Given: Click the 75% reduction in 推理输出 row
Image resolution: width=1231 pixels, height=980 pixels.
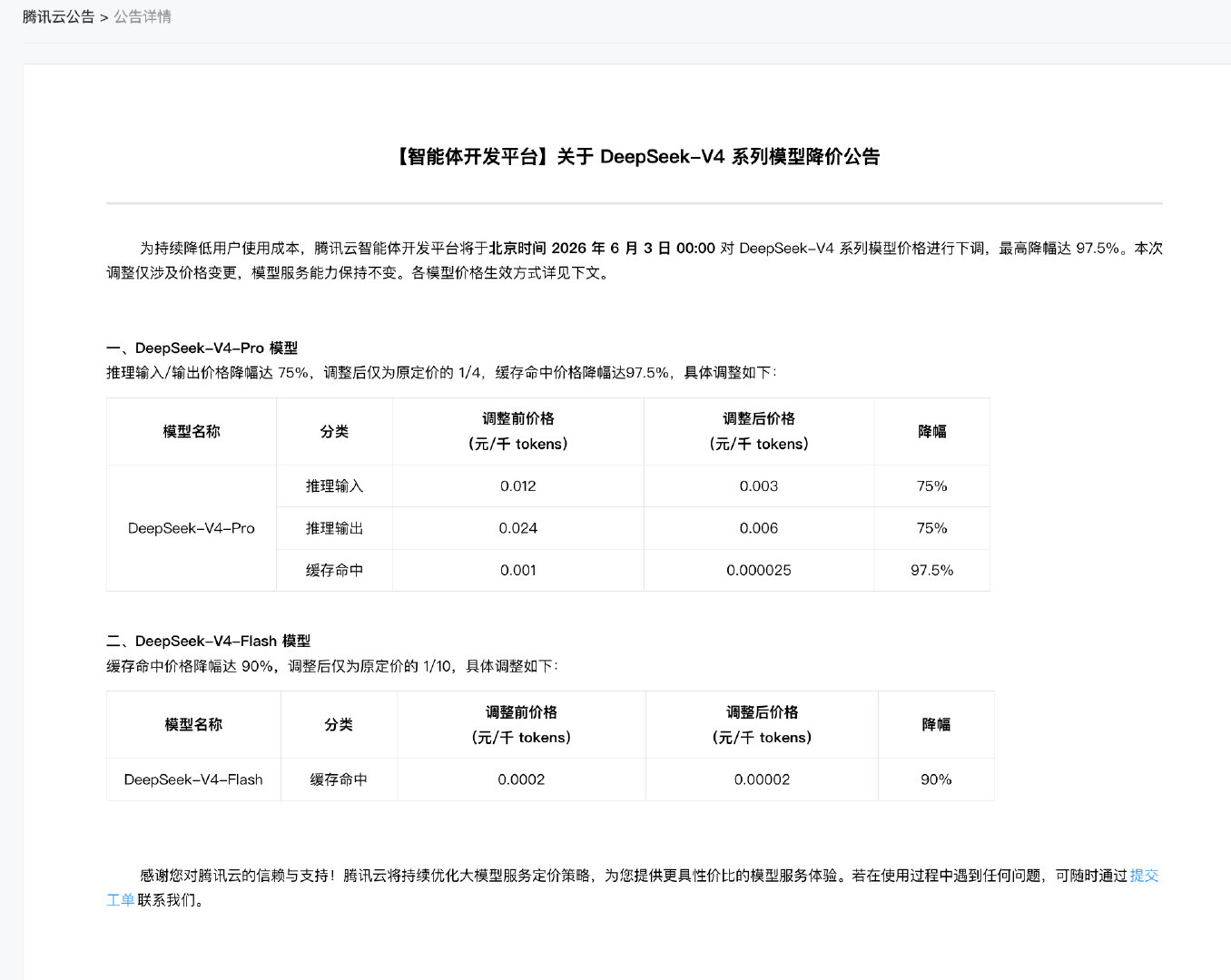Looking at the screenshot, I should (x=932, y=528).
